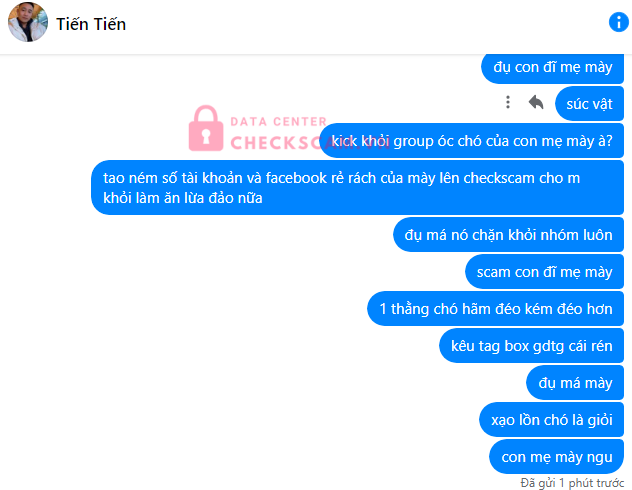Screen dimensions: 632x490
Task: Select the "súc vật" message bubble
Action: [588, 102]
